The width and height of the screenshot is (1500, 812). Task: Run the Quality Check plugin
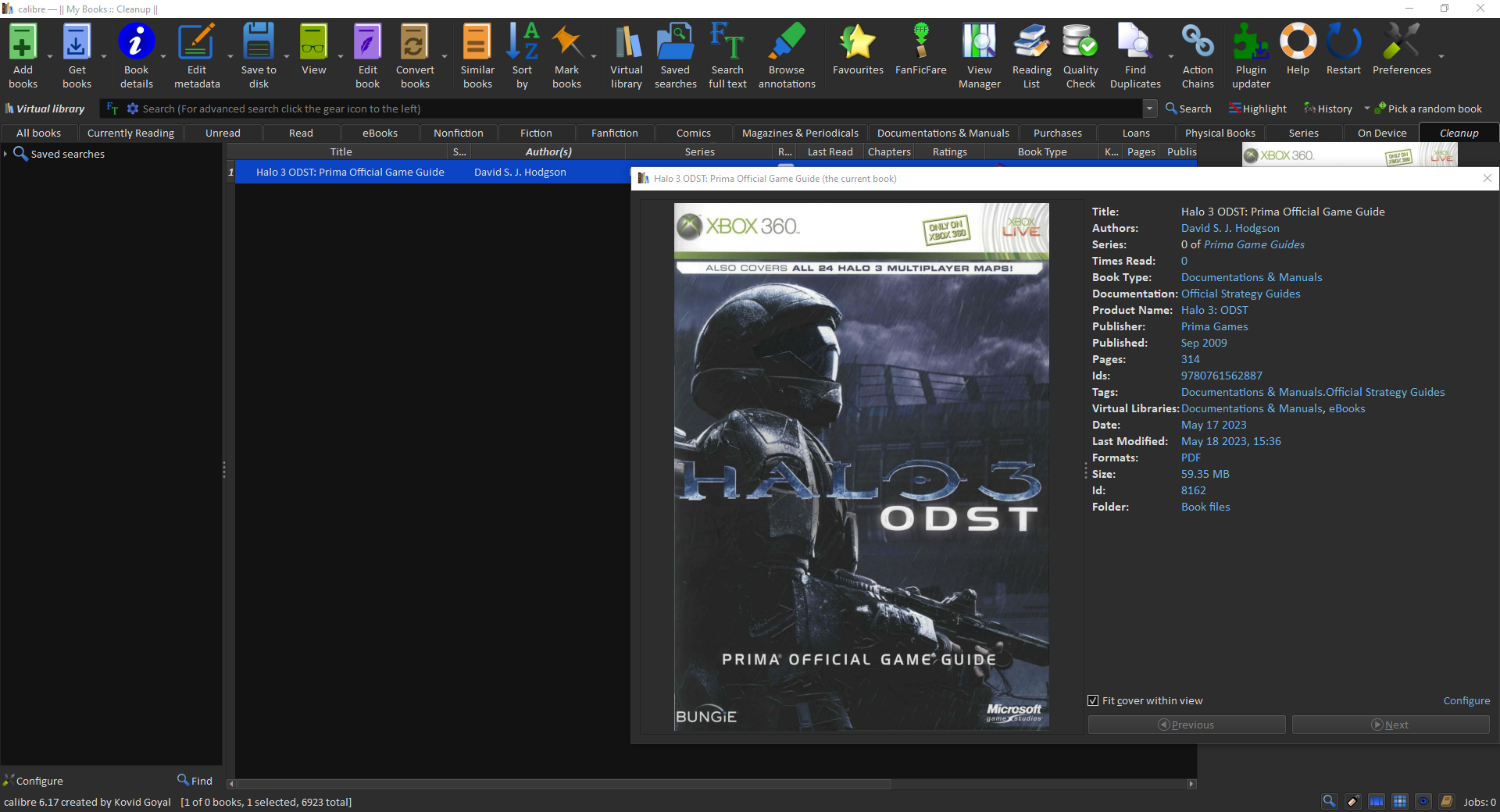click(1080, 42)
